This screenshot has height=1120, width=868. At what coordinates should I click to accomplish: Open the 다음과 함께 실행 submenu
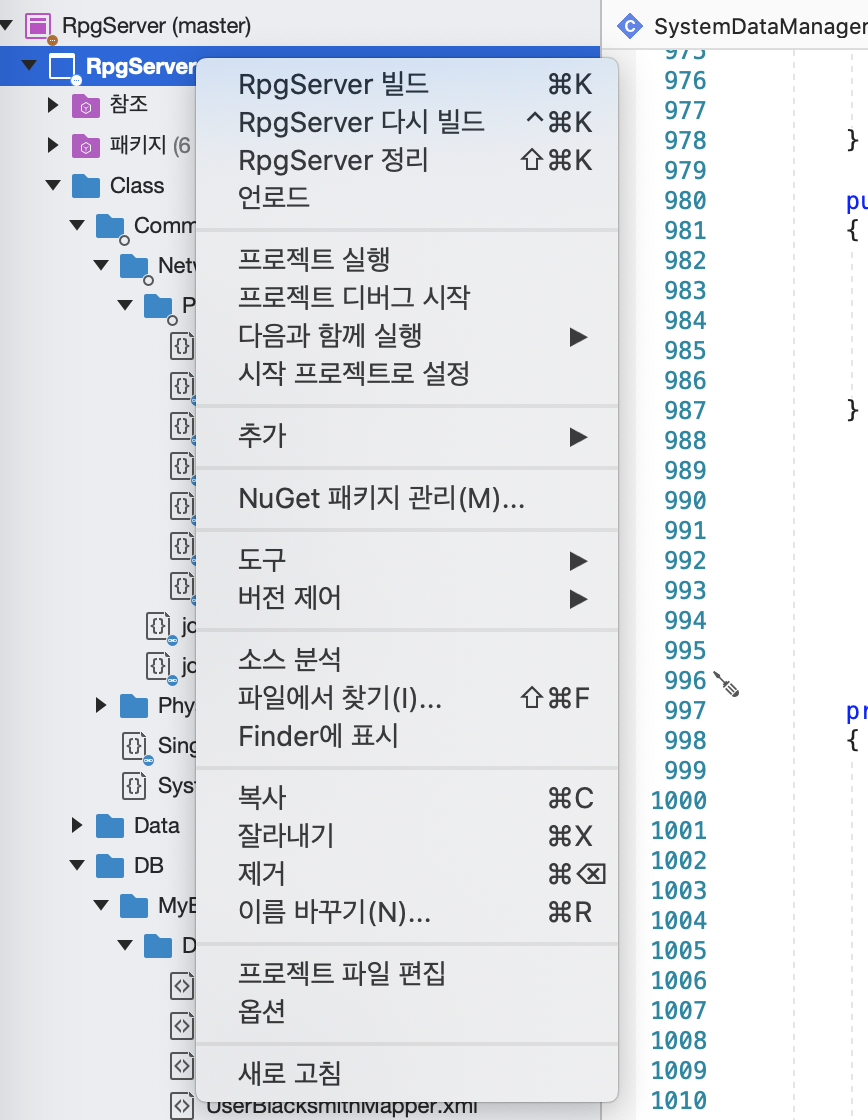(406, 336)
